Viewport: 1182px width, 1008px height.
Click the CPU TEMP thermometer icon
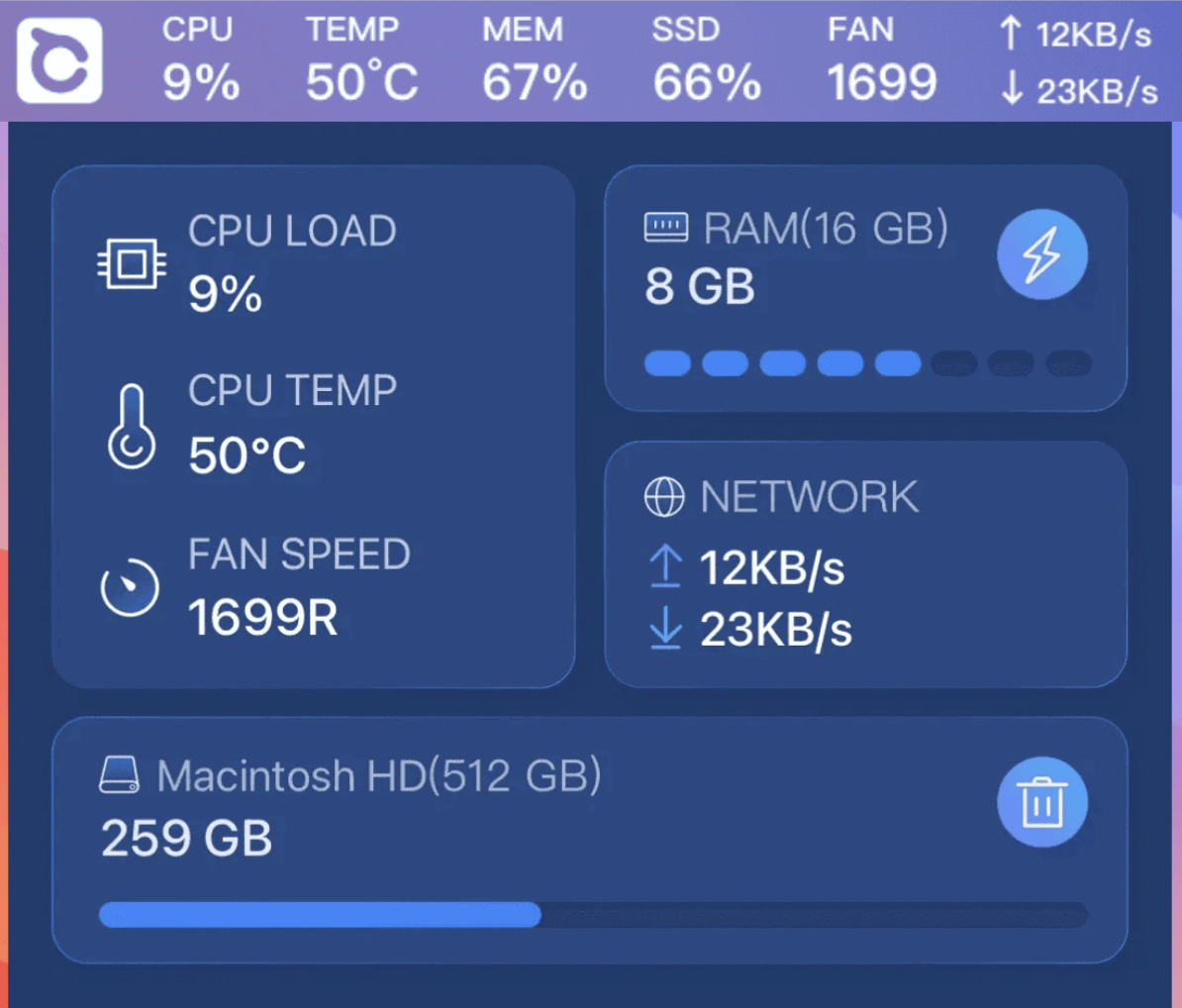(x=130, y=424)
